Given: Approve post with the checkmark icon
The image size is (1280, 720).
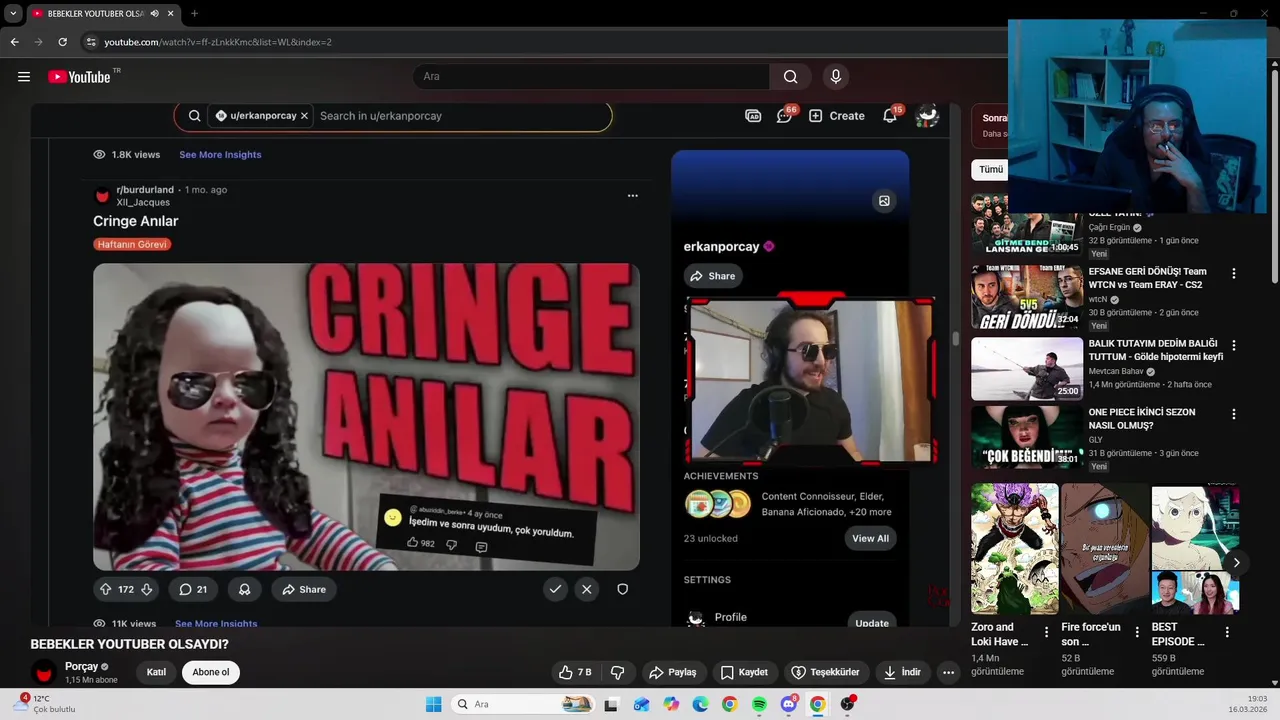Looking at the screenshot, I should pyautogui.click(x=556, y=590).
